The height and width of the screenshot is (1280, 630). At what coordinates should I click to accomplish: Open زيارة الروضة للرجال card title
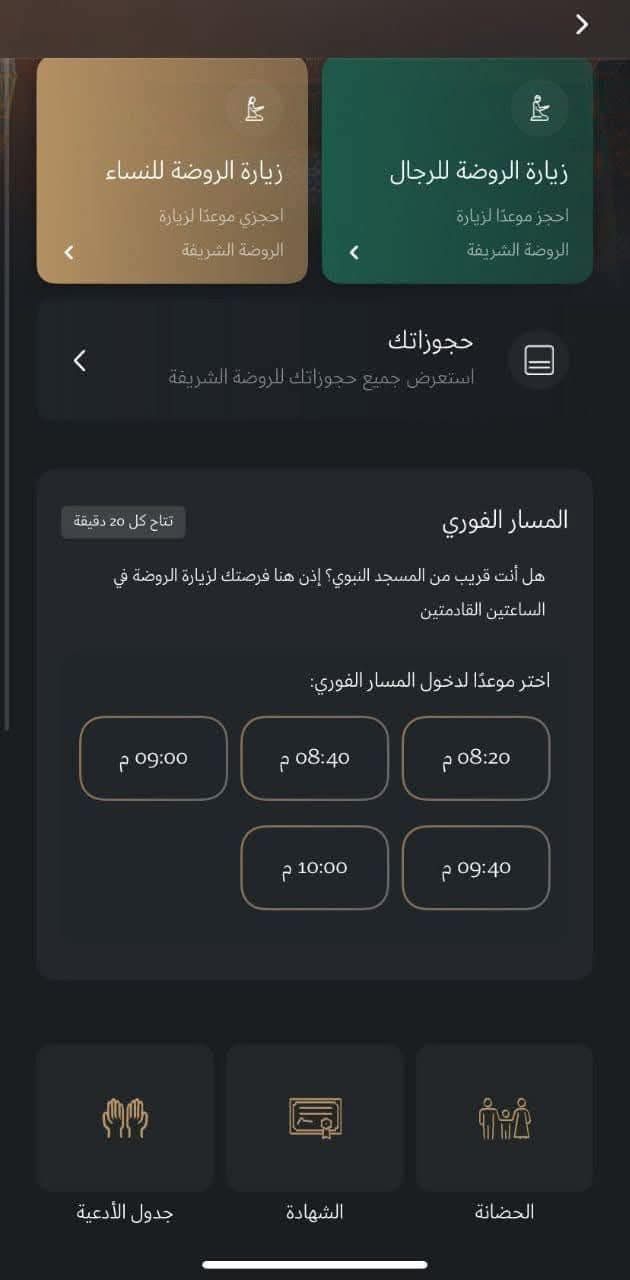(x=479, y=172)
